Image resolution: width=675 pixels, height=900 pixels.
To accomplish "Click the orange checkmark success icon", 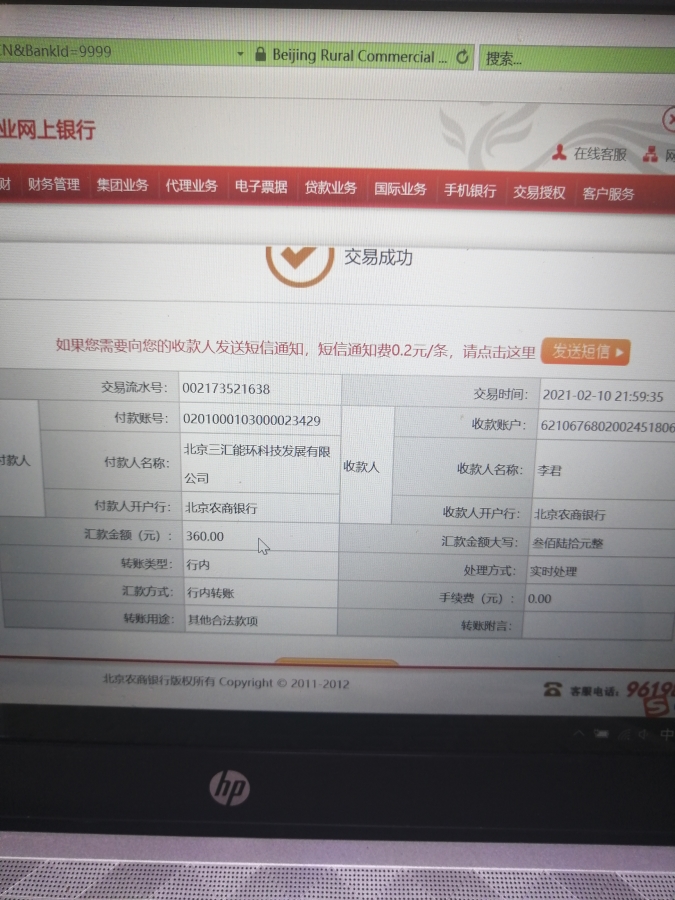I will coord(300,266).
